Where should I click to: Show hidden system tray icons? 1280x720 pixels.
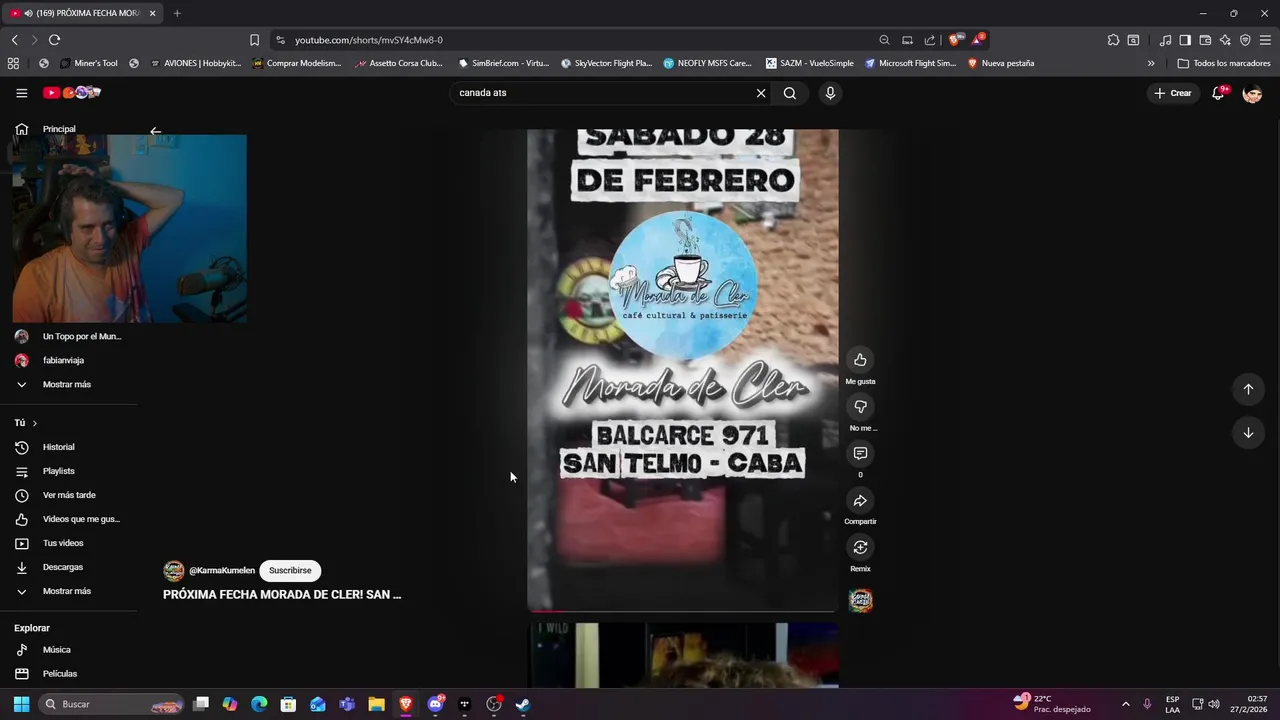[1125, 704]
